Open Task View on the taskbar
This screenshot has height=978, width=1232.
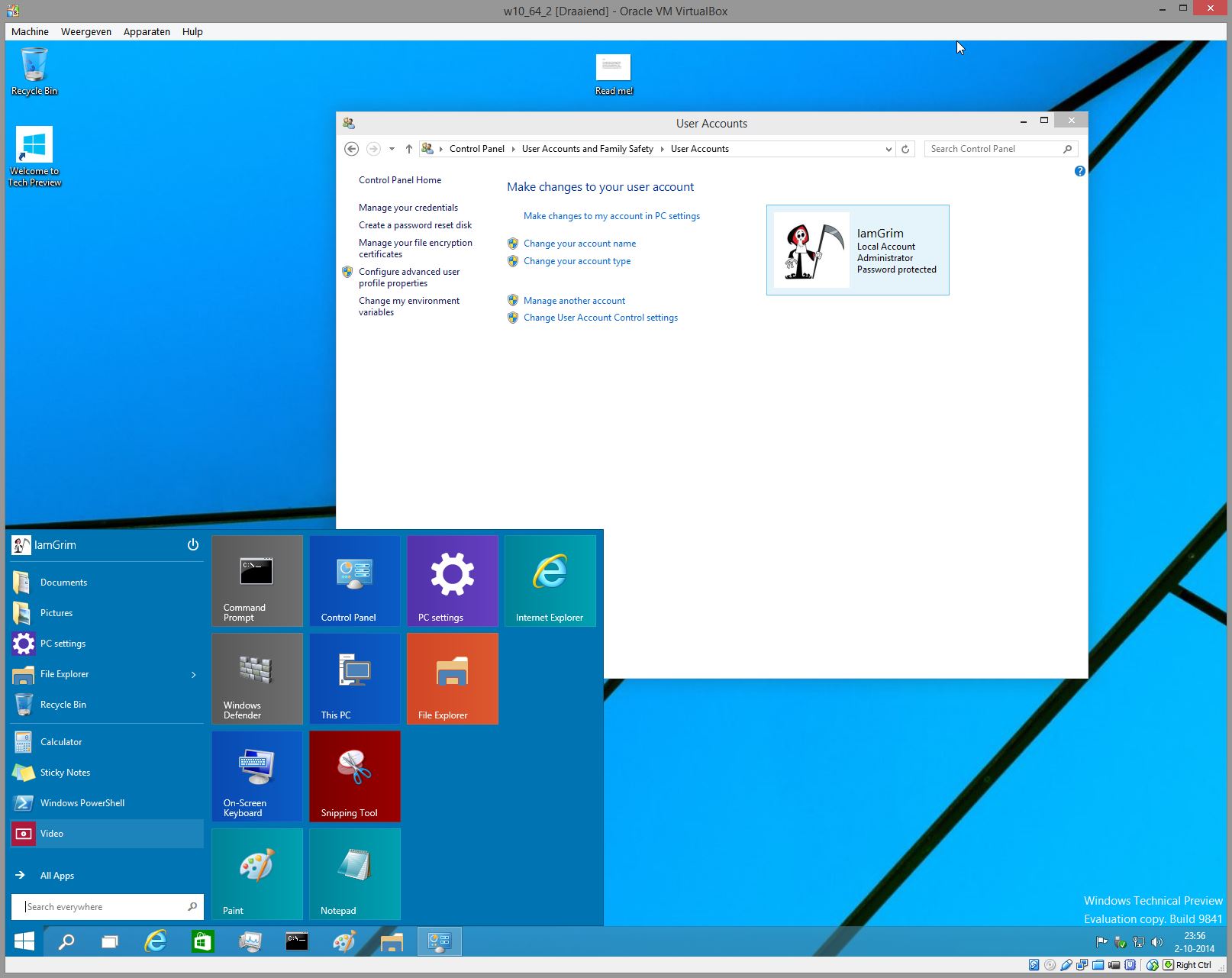pos(110,941)
